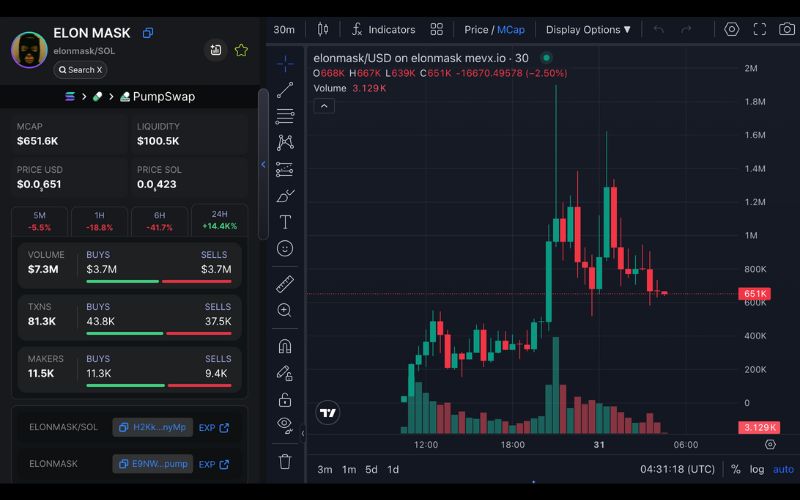Select the XABCD pattern tool
This screenshot has height=500, width=800.
point(285,142)
